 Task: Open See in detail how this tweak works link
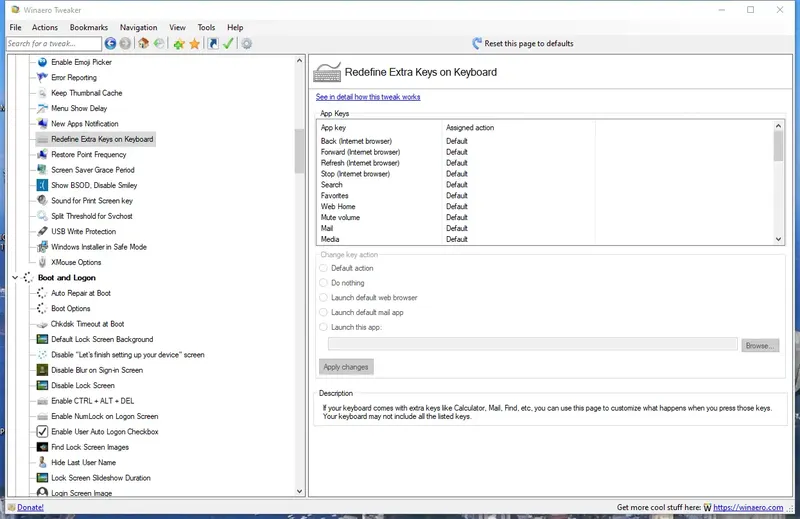pyautogui.click(x=368, y=97)
